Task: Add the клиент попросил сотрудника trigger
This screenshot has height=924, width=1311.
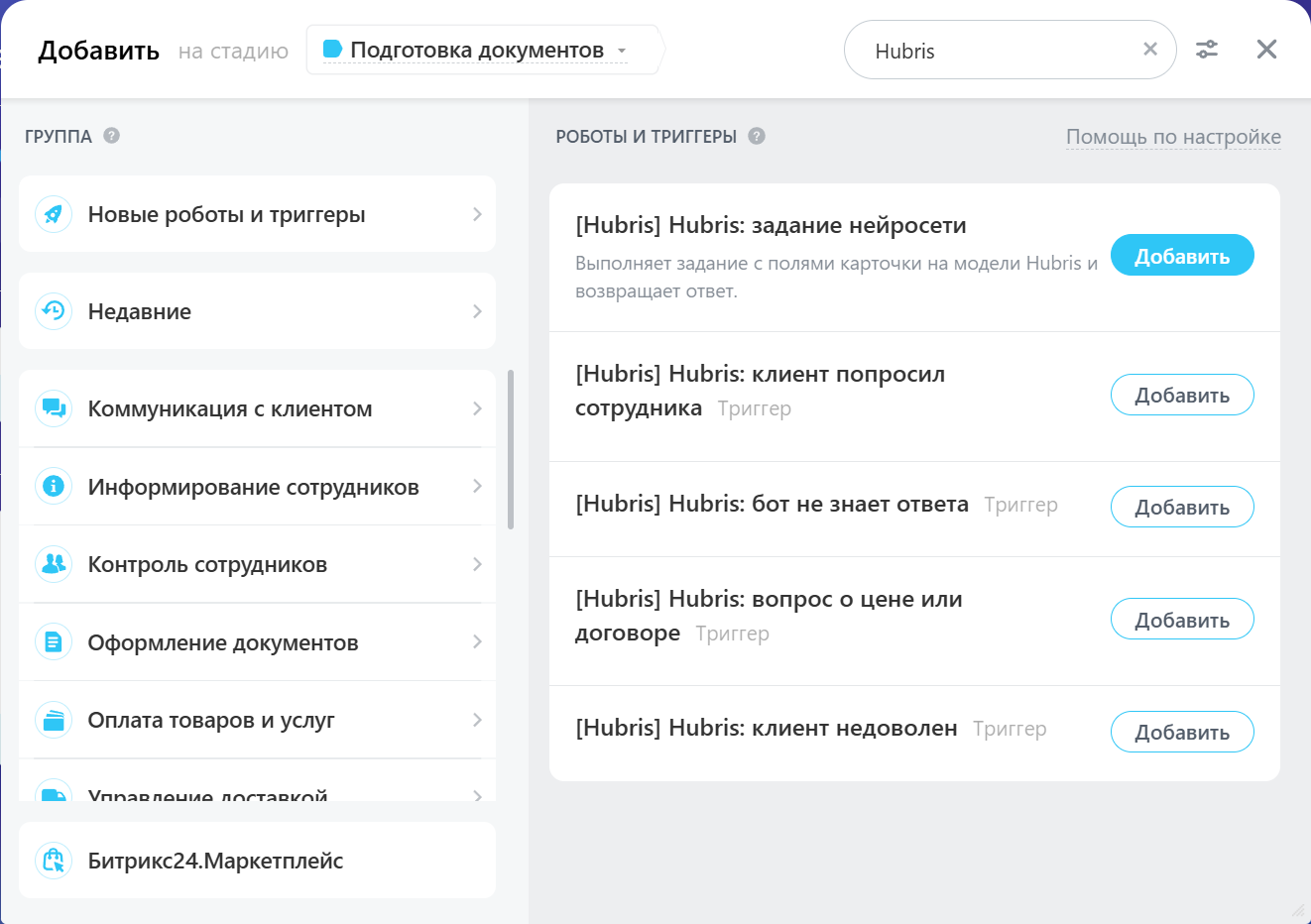Action: 1182,395
